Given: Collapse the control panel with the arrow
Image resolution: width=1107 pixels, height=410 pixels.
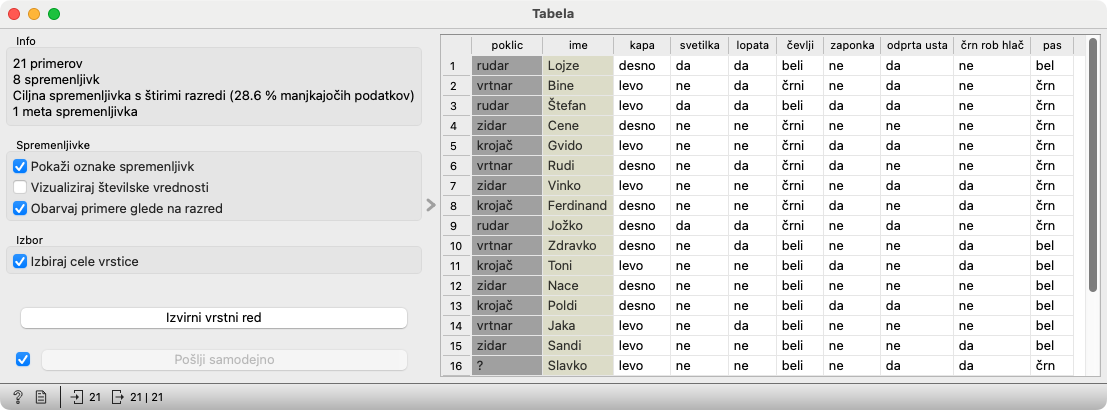Looking at the screenshot, I should click(431, 205).
